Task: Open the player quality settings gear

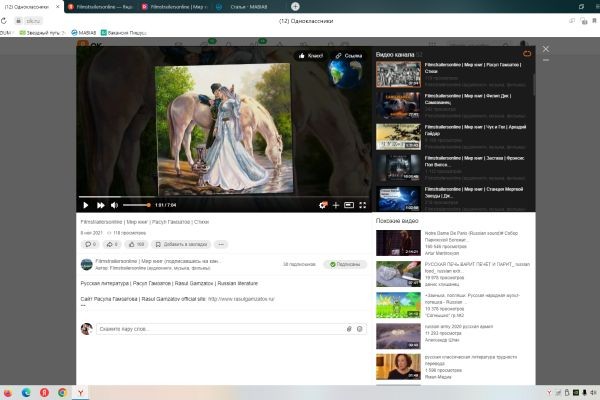Action: [323, 205]
